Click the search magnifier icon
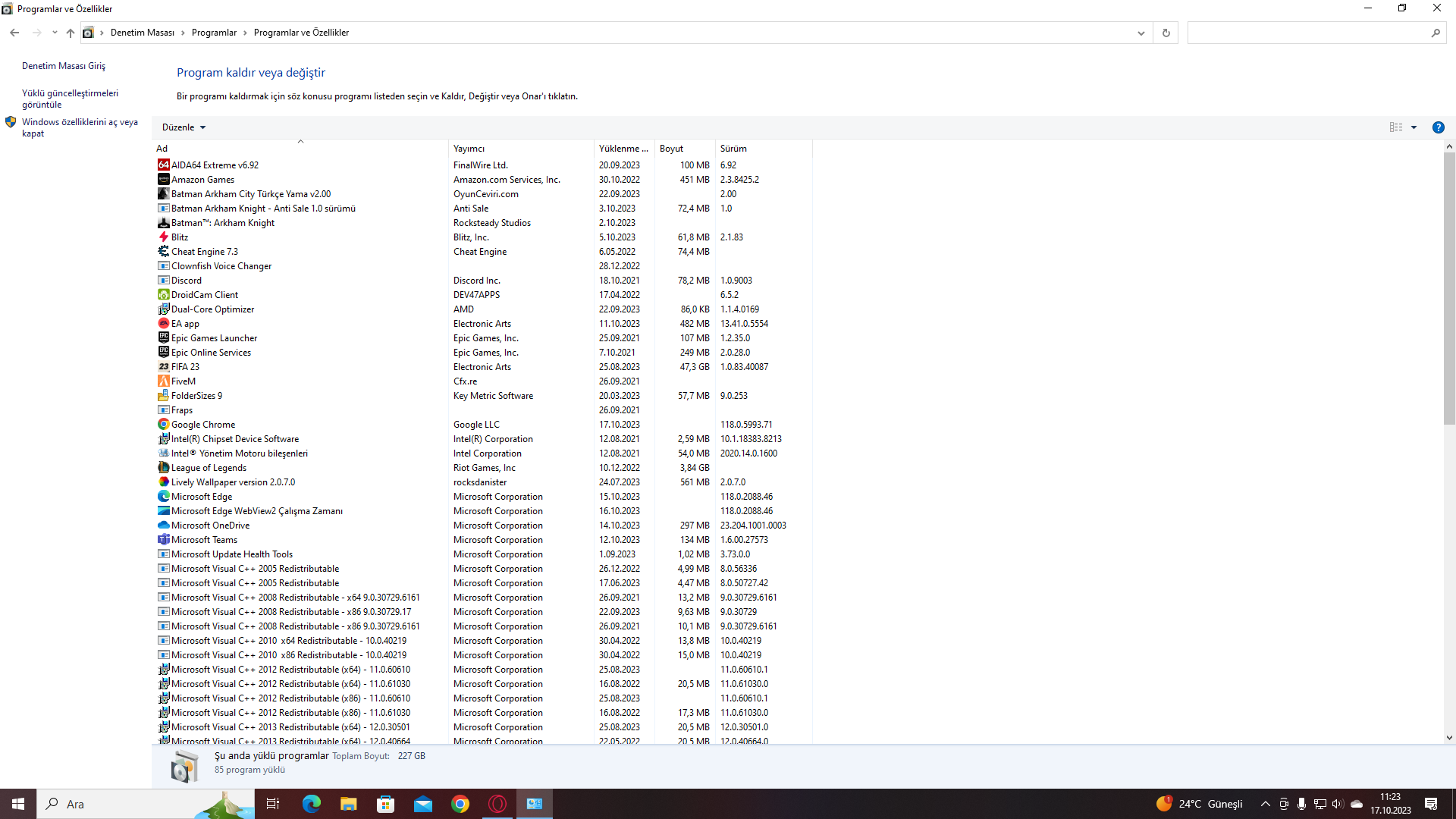Viewport: 1456px width, 819px height. click(1437, 33)
